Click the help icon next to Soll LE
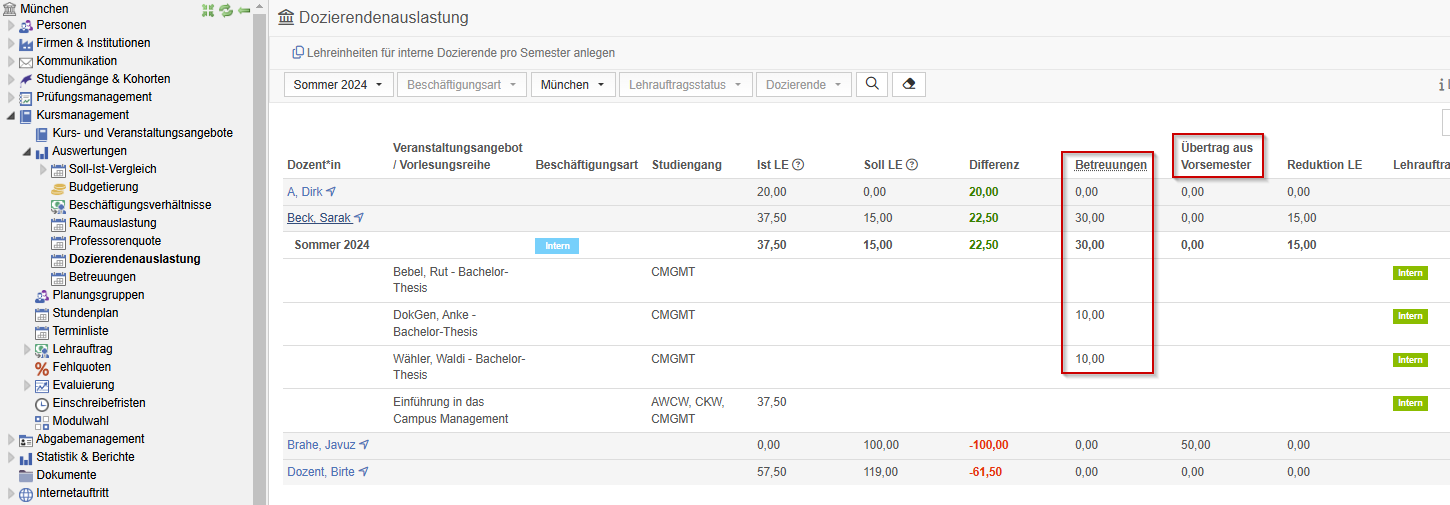This screenshot has height=505, width=1450. click(x=911, y=165)
